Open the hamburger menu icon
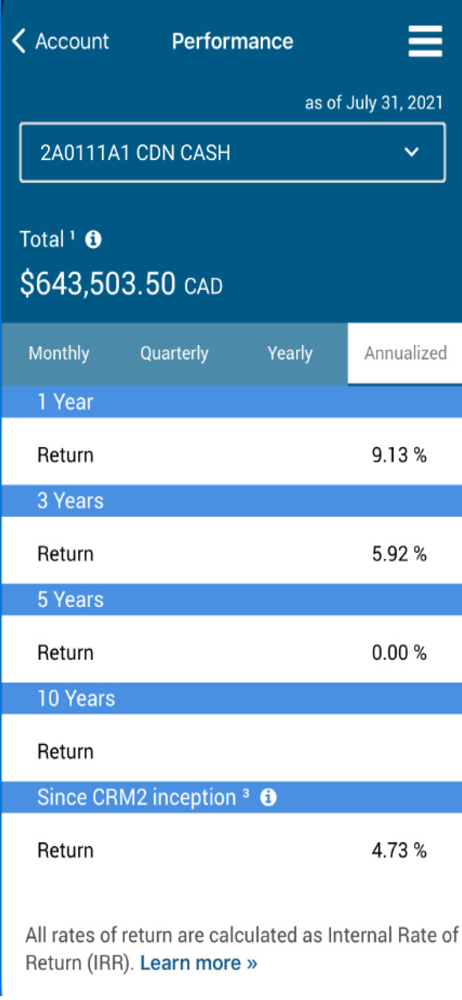Viewport: 462px width, 1000px height. click(425, 42)
